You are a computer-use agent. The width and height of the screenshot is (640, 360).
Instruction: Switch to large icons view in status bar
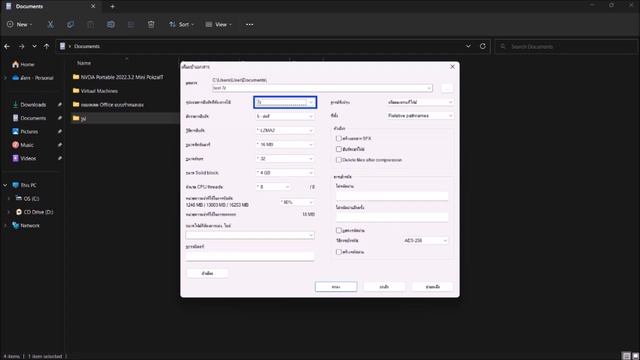pos(635,356)
